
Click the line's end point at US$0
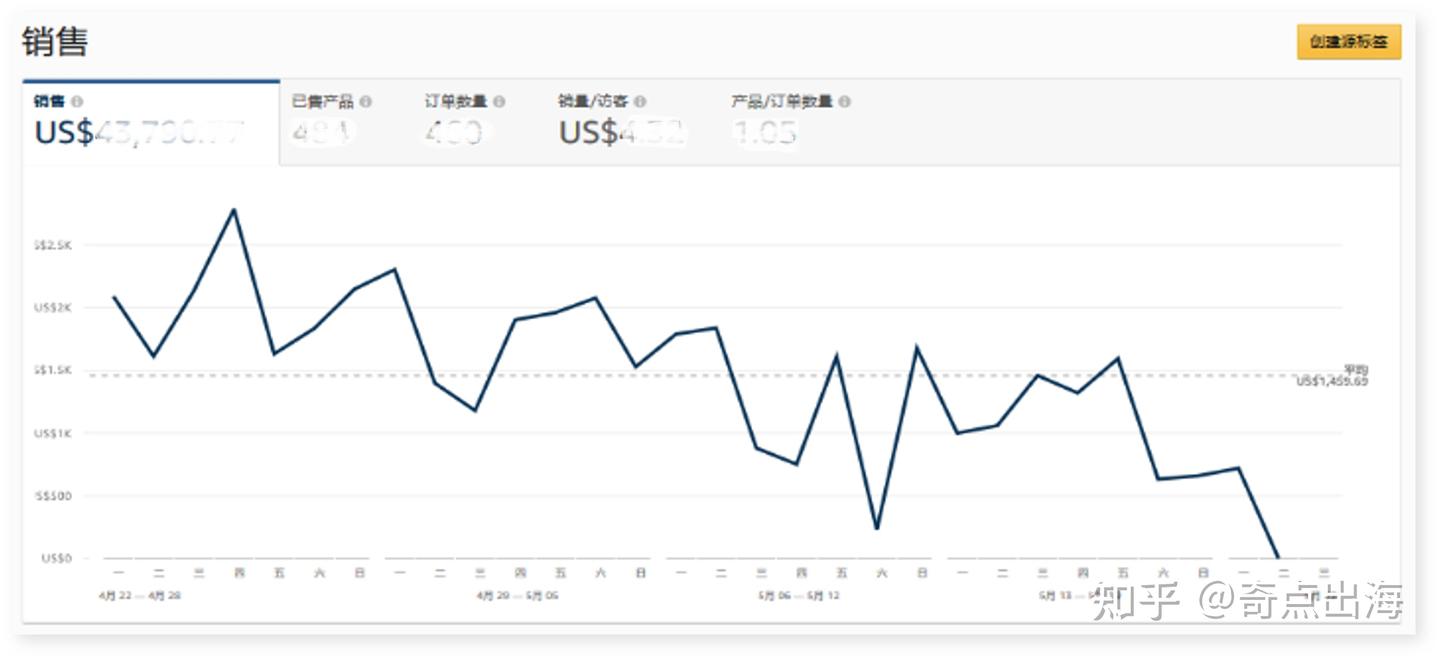tap(1279, 557)
